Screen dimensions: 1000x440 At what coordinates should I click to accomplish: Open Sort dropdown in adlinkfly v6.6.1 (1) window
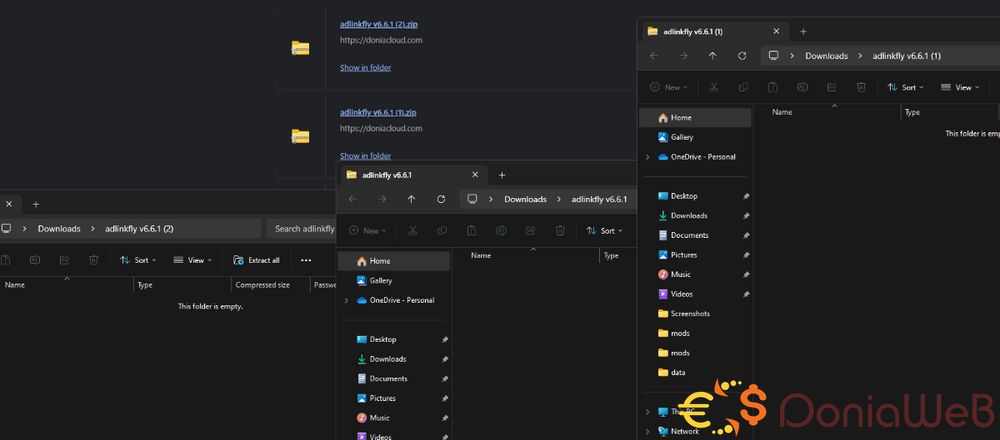[x=907, y=87]
